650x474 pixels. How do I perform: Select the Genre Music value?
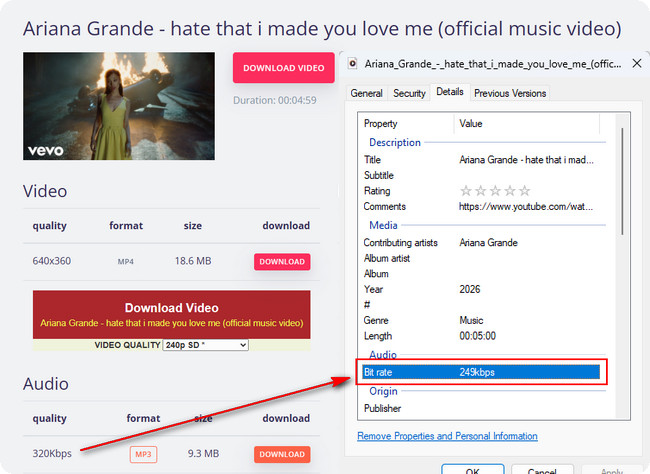pyautogui.click(x=471, y=320)
